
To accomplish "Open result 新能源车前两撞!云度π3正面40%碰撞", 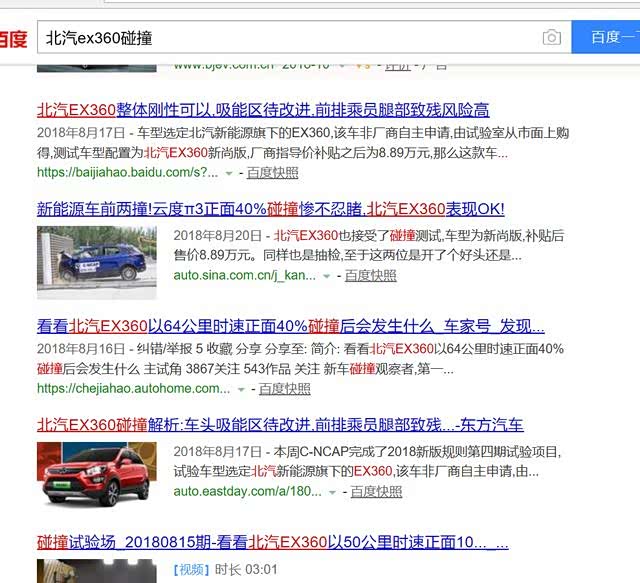I will click(x=270, y=209).
